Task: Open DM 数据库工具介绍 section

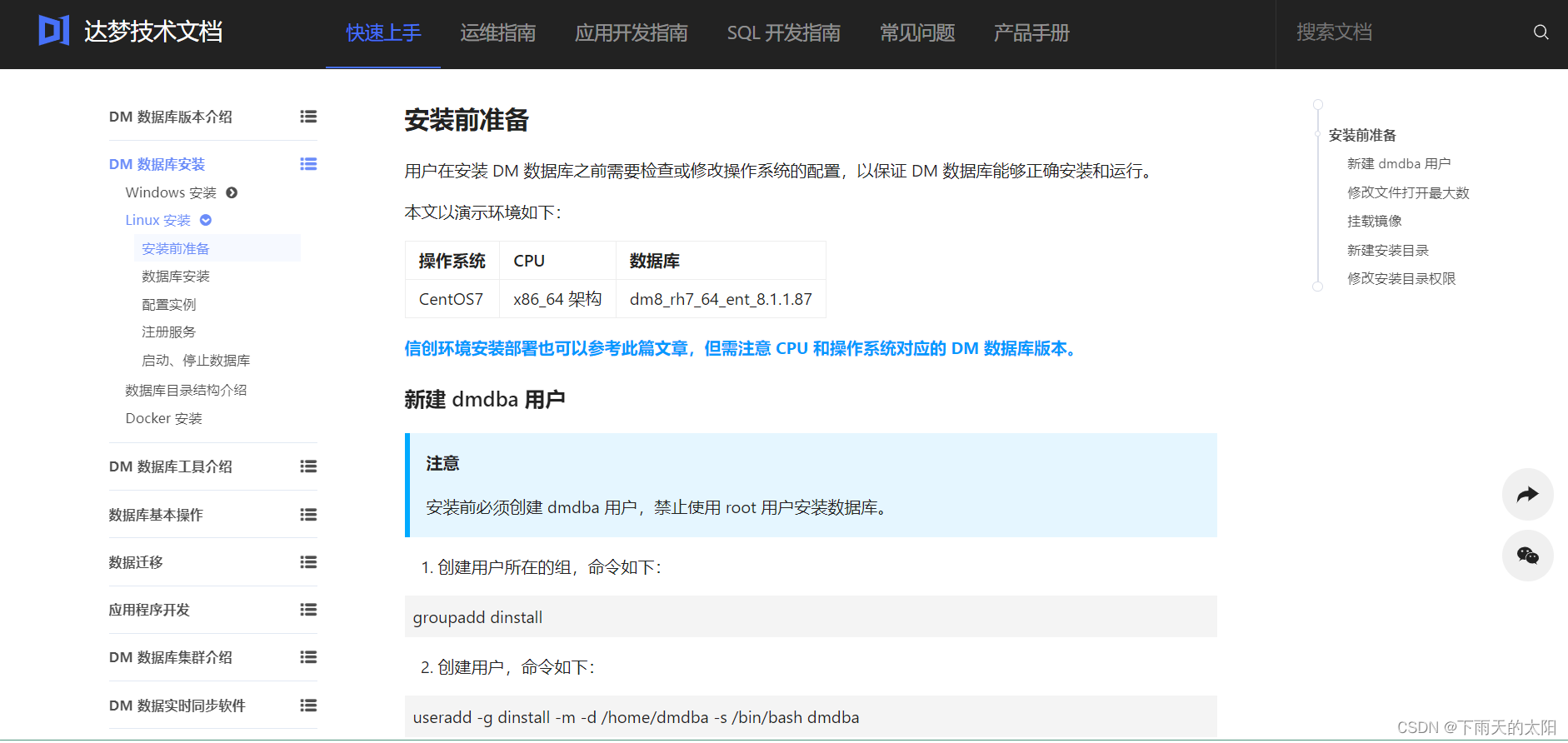Action: tap(171, 466)
